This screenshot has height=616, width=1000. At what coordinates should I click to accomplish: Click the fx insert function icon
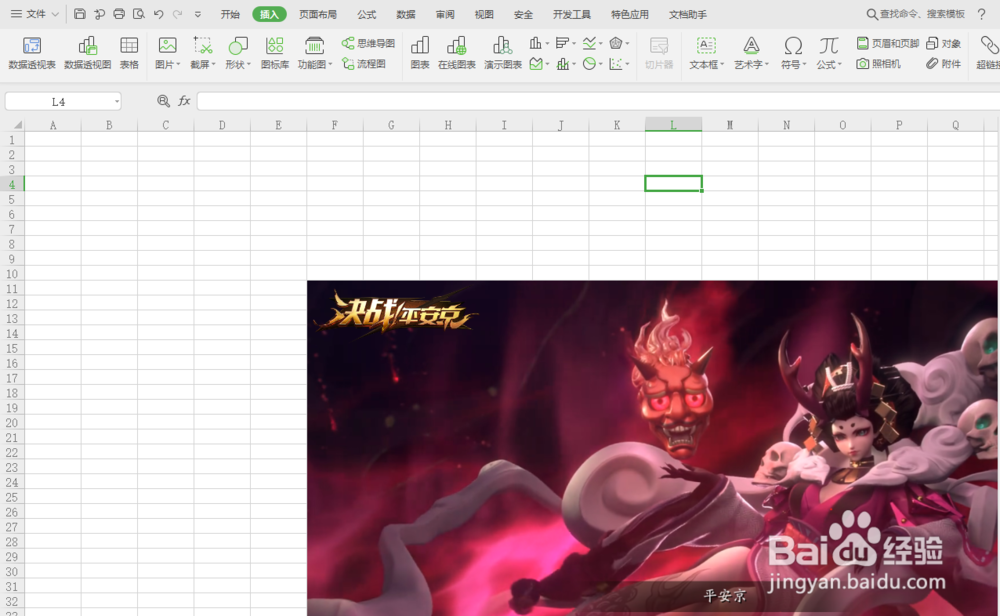tap(184, 101)
